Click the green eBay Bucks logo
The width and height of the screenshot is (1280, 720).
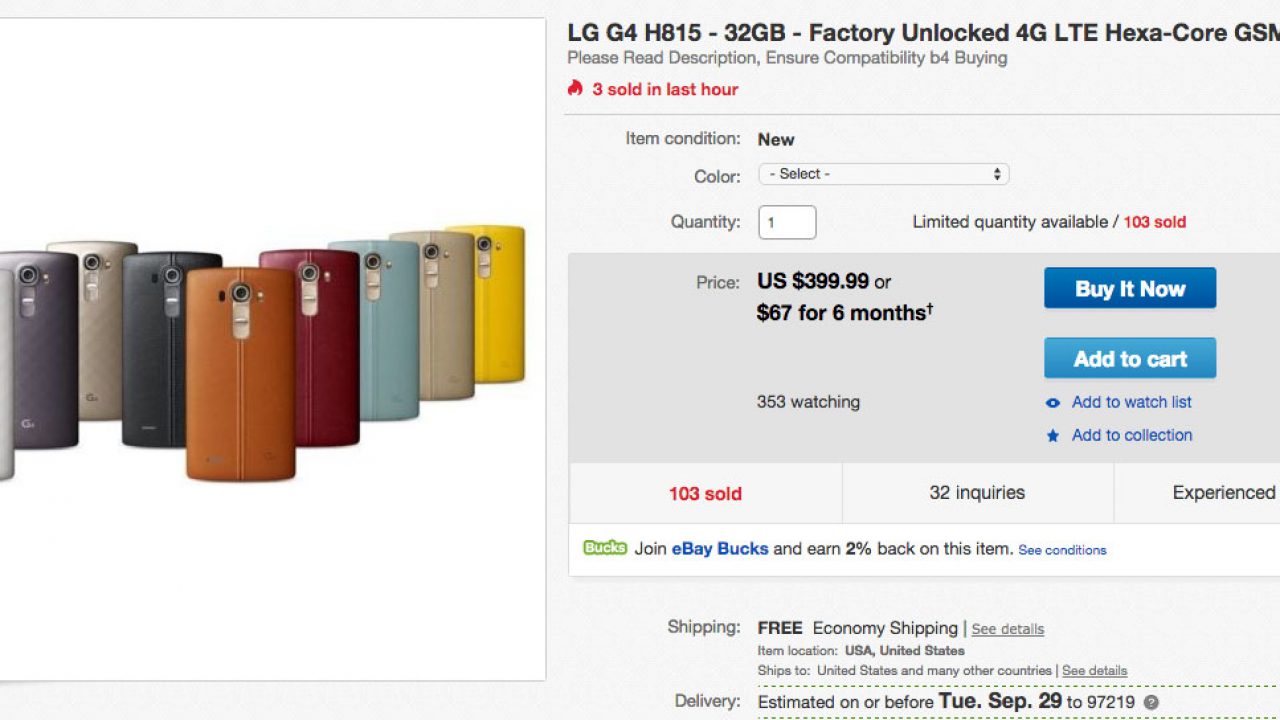click(x=605, y=548)
